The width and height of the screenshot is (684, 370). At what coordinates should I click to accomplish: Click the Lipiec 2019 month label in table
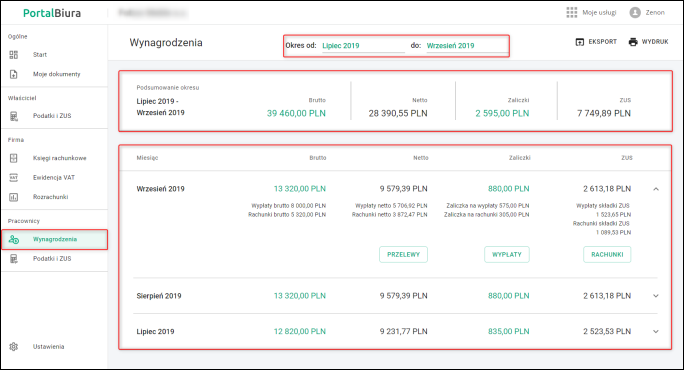[155, 332]
